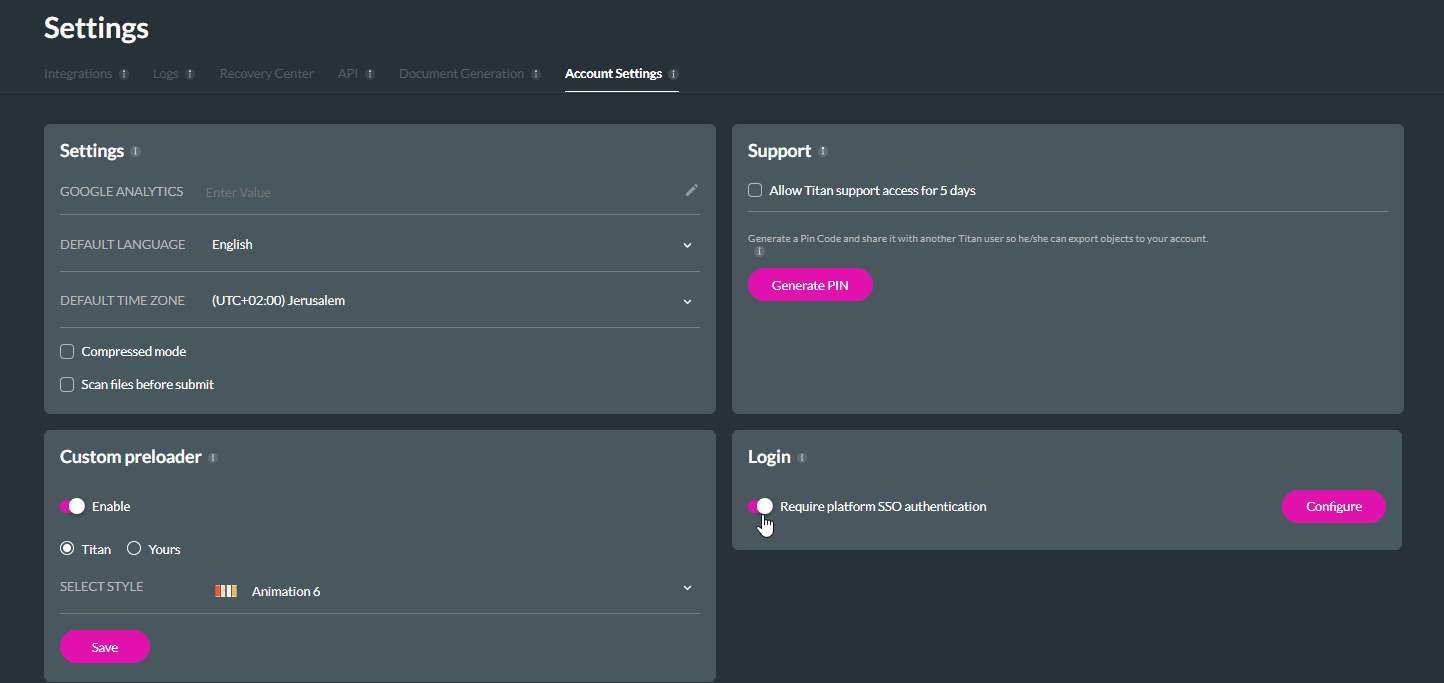Click the pencil edit icon for Google Analytics
This screenshot has width=1444, height=683.
pyautogui.click(x=691, y=190)
